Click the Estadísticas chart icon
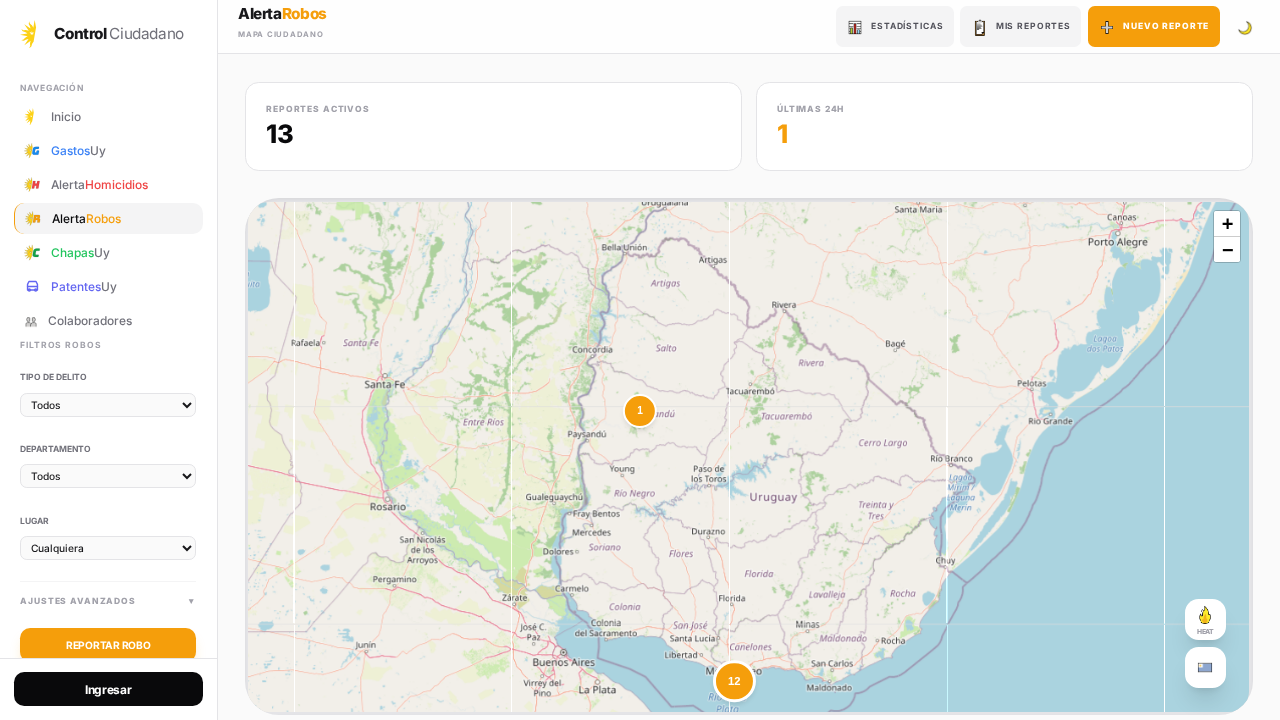Image resolution: width=1280 pixels, height=720 pixels. pos(855,27)
